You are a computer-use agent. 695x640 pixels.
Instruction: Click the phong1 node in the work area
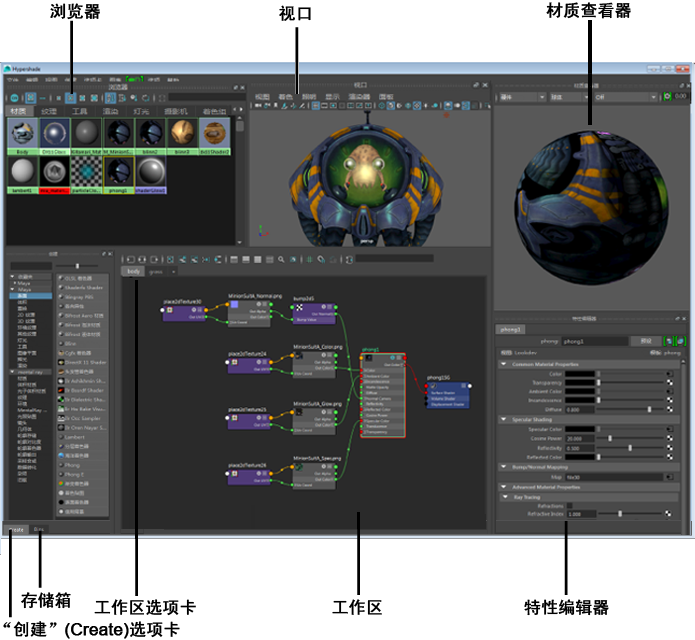(x=383, y=396)
